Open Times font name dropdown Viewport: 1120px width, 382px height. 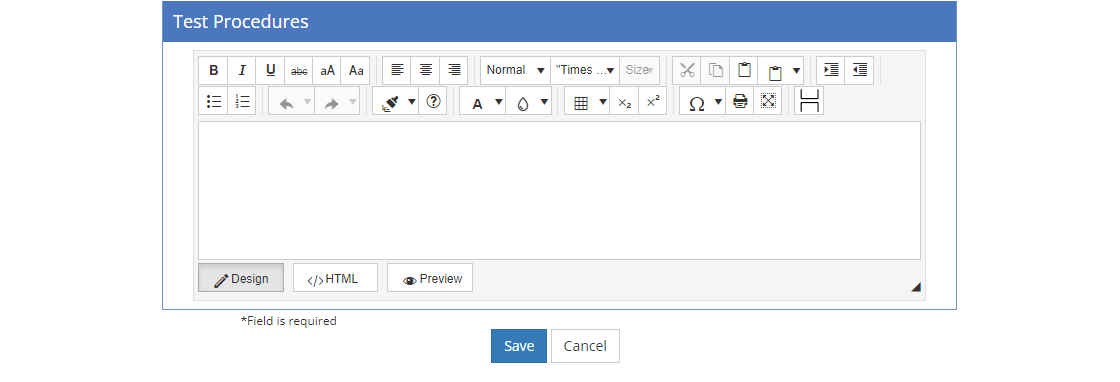pyautogui.click(x=585, y=71)
